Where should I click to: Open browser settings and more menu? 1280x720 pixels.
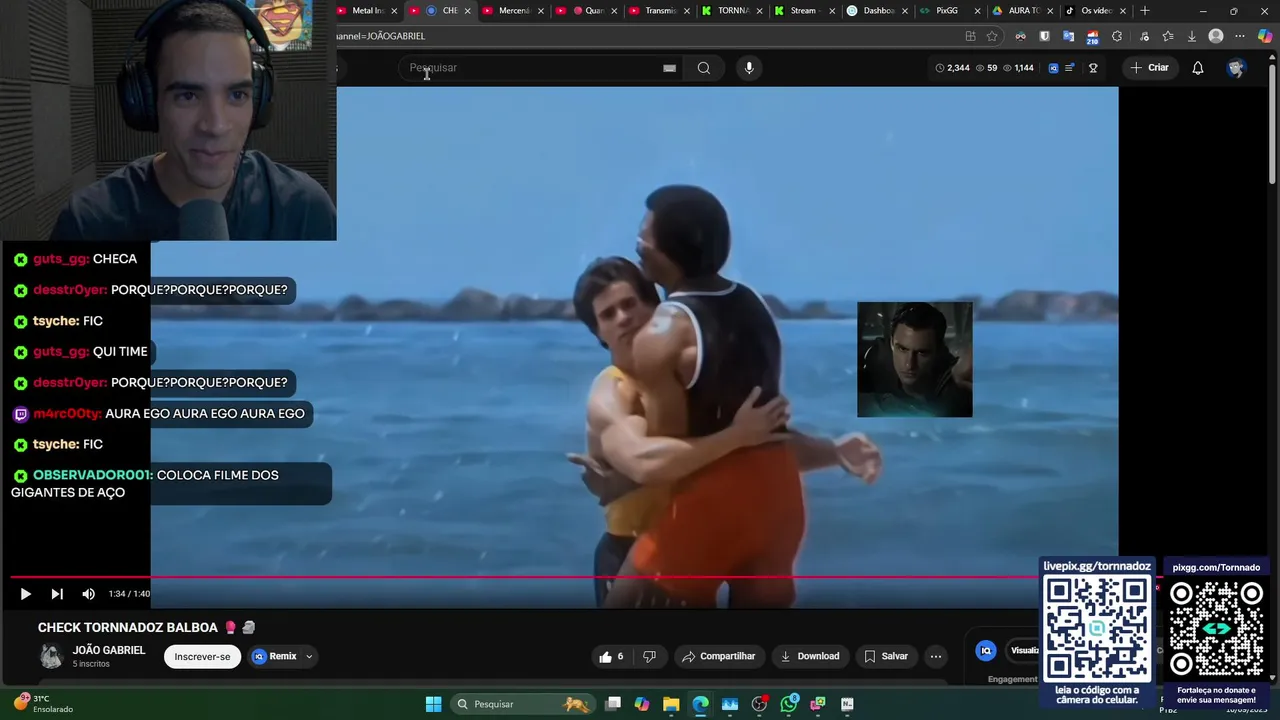click(x=1240, y=36)
